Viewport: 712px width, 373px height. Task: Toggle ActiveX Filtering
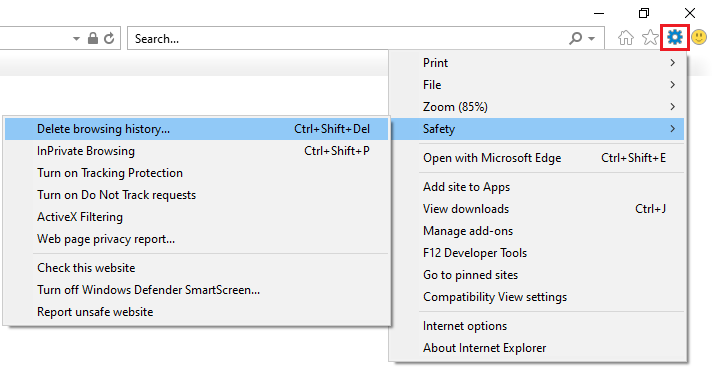(197, 217)
